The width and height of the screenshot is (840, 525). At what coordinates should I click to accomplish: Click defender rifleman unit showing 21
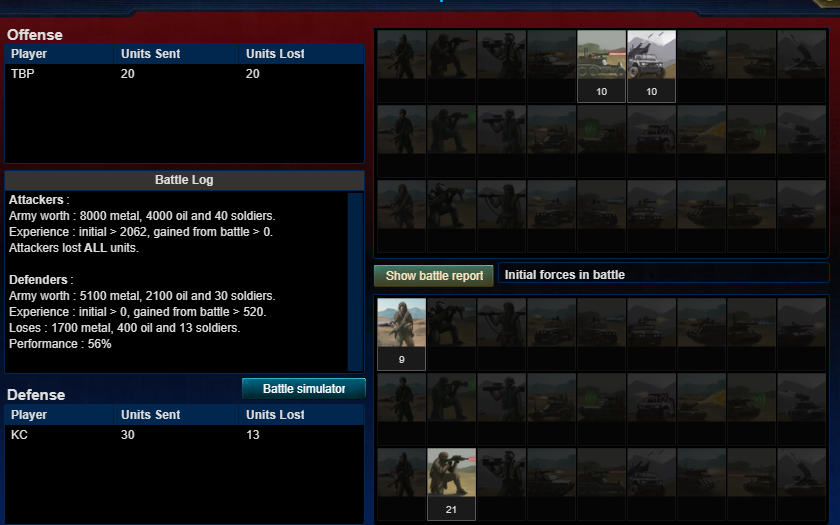[x=451, y=484]
